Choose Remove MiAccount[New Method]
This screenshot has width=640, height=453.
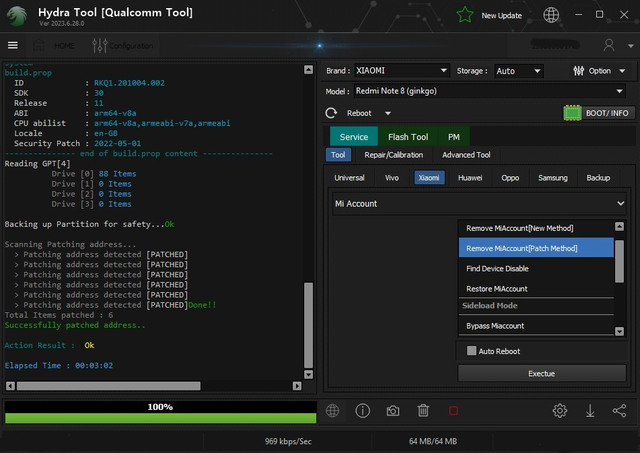click(x=536, y=228)
